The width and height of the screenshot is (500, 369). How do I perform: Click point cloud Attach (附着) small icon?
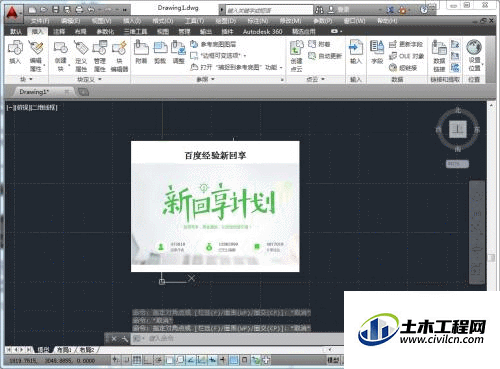(312, 44)
